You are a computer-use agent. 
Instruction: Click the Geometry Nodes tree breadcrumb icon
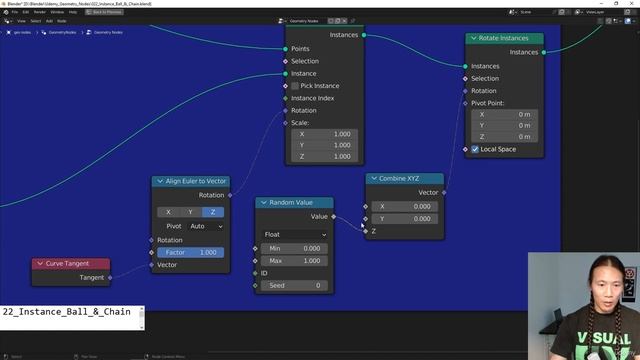coord(89,32)
